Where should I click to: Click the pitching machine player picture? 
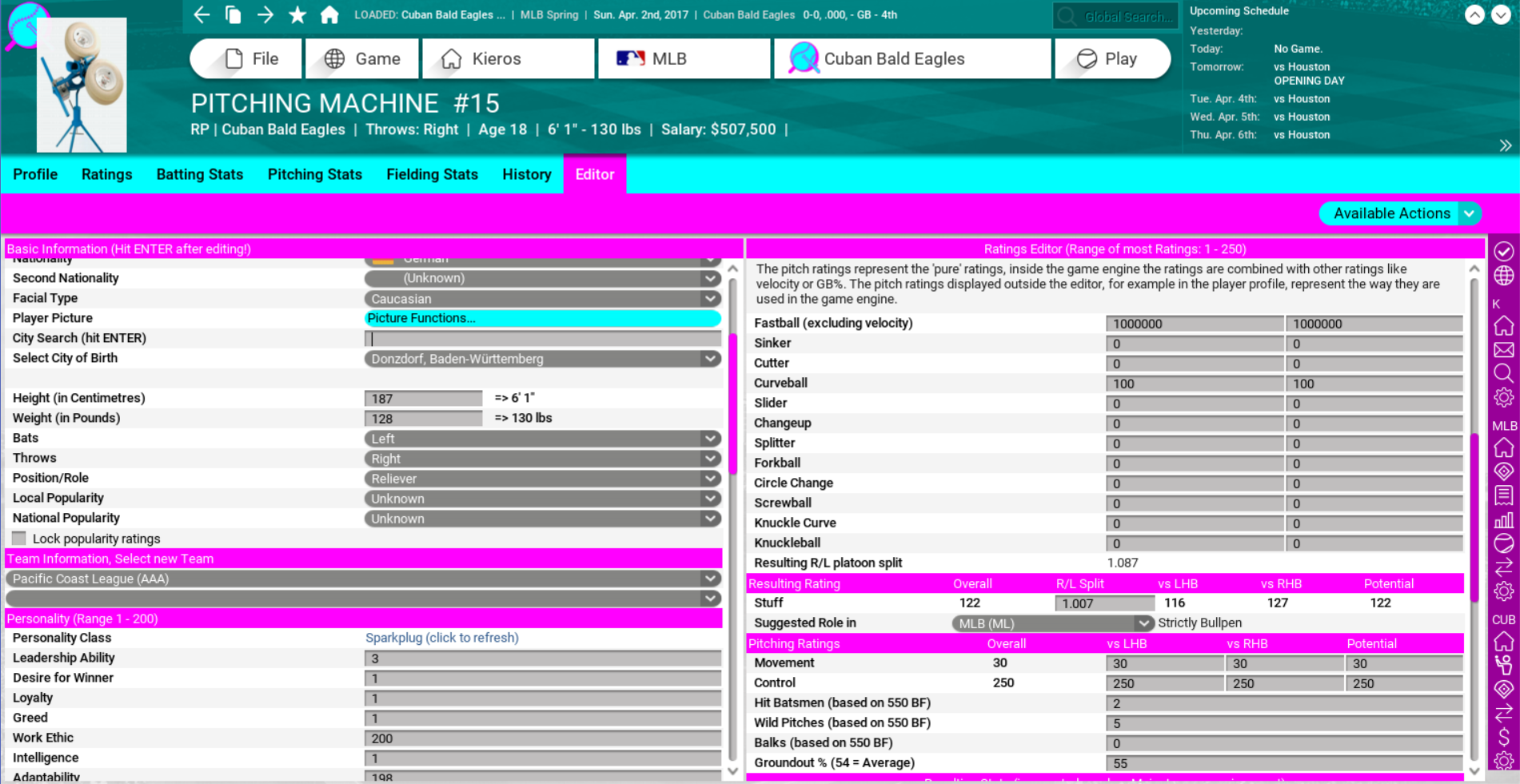(82, 86)
